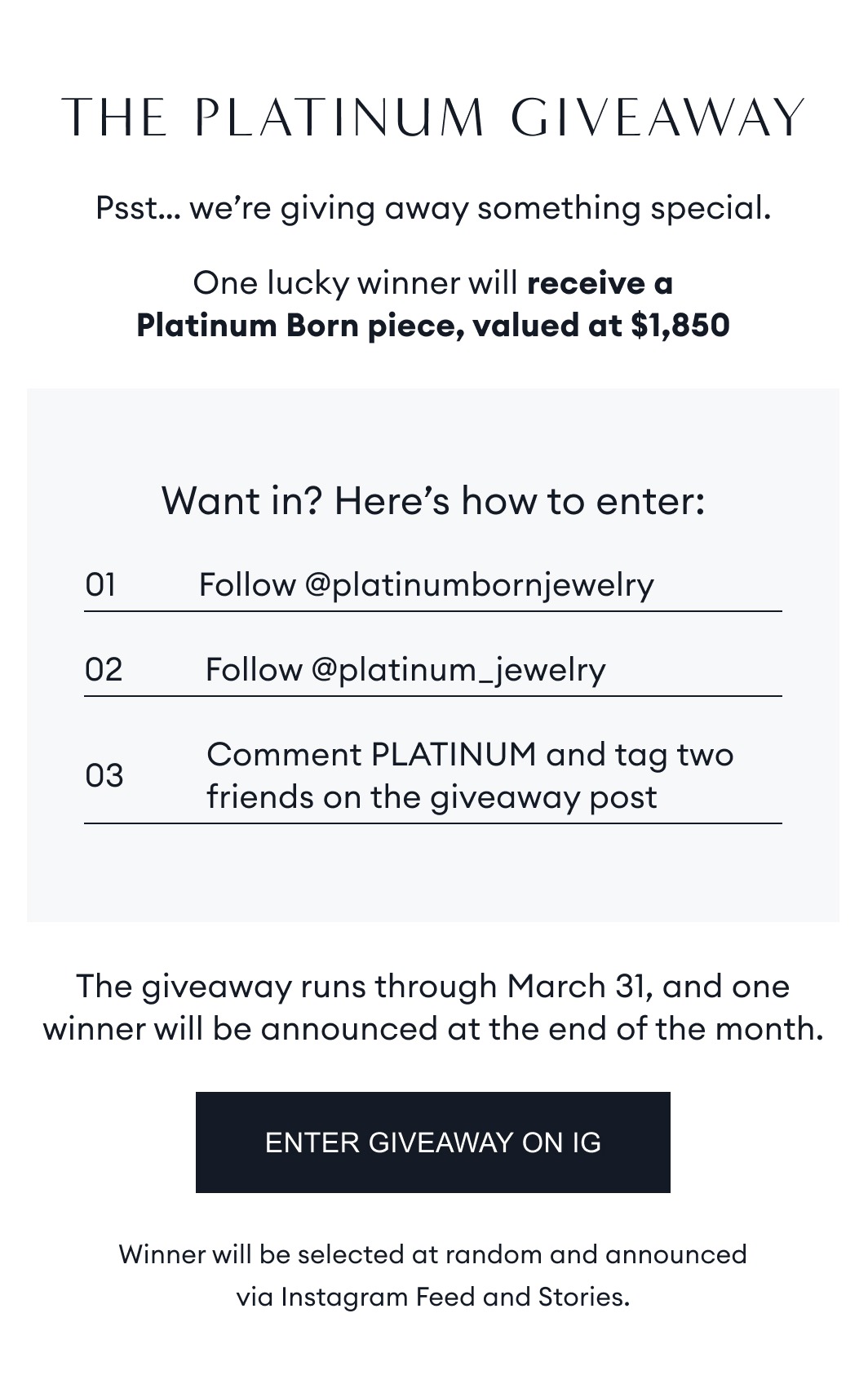The image size is (868, 1393).
Task: Click the 'Comment PLATINUM and tag two' line
Action: pos(470,755)
